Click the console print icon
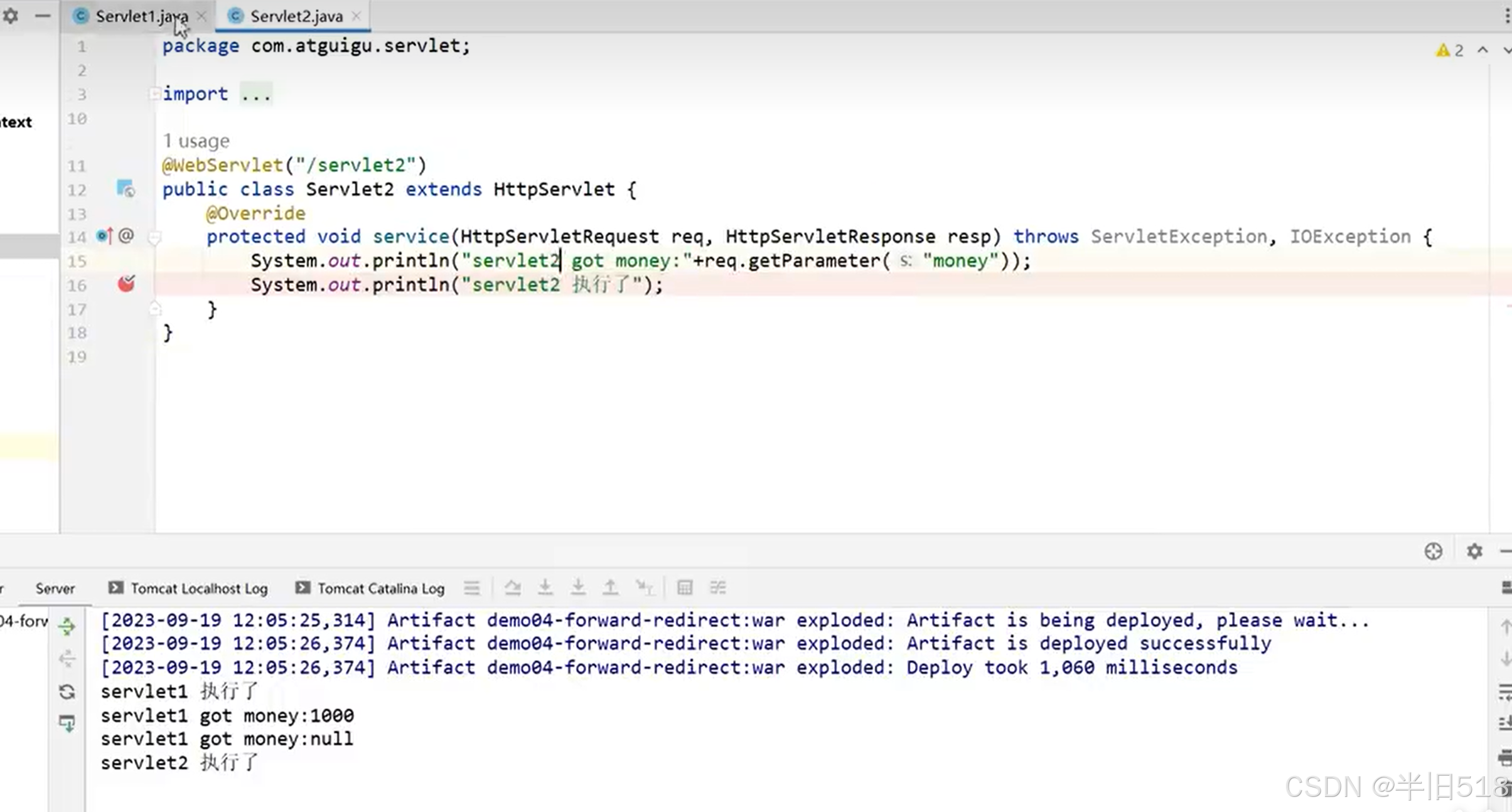Viewport: 1512px width, 812px height. [x=1505, y=757]
